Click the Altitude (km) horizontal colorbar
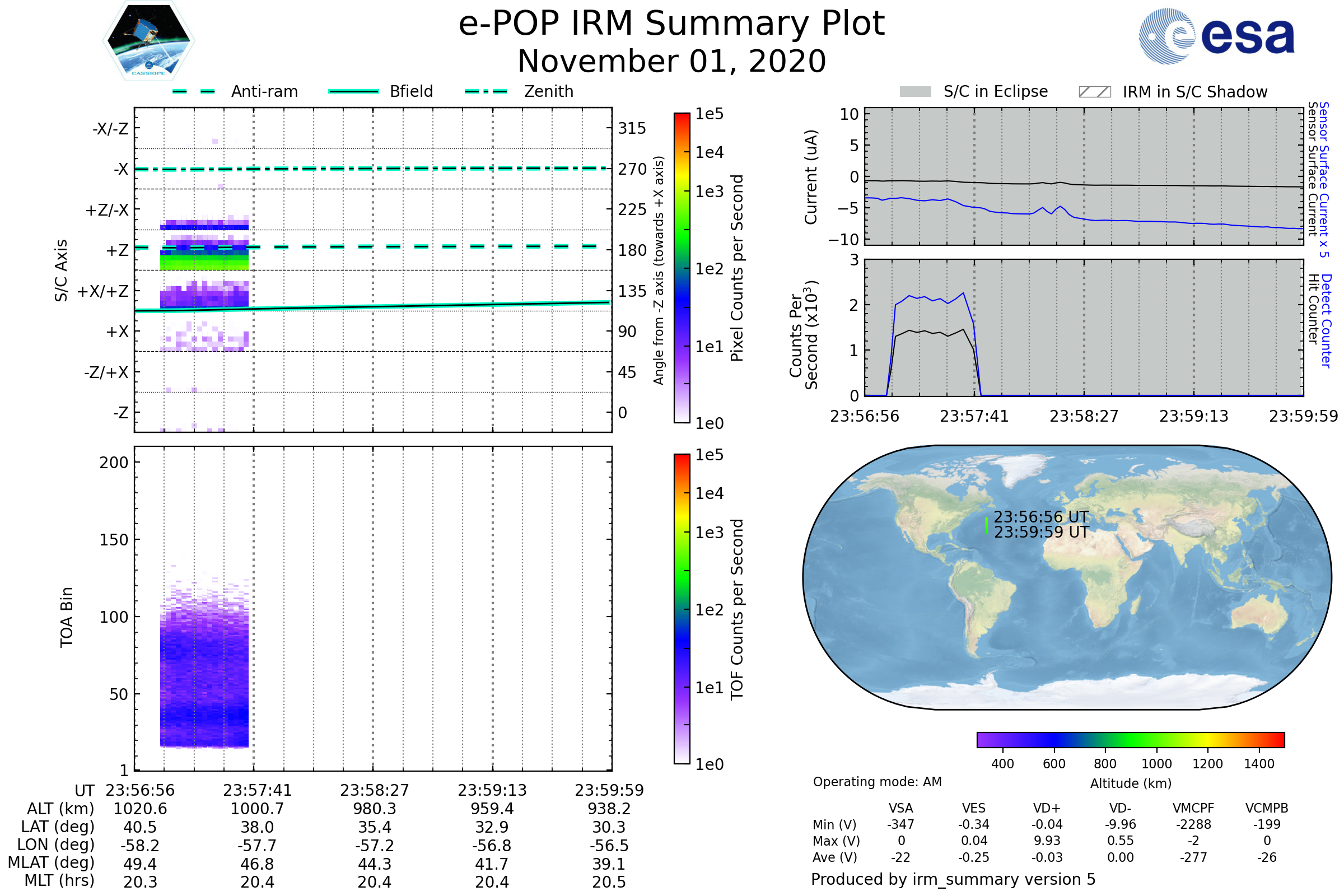The height and width of the screenshot is (896, 1344). tap(1130, 739)
